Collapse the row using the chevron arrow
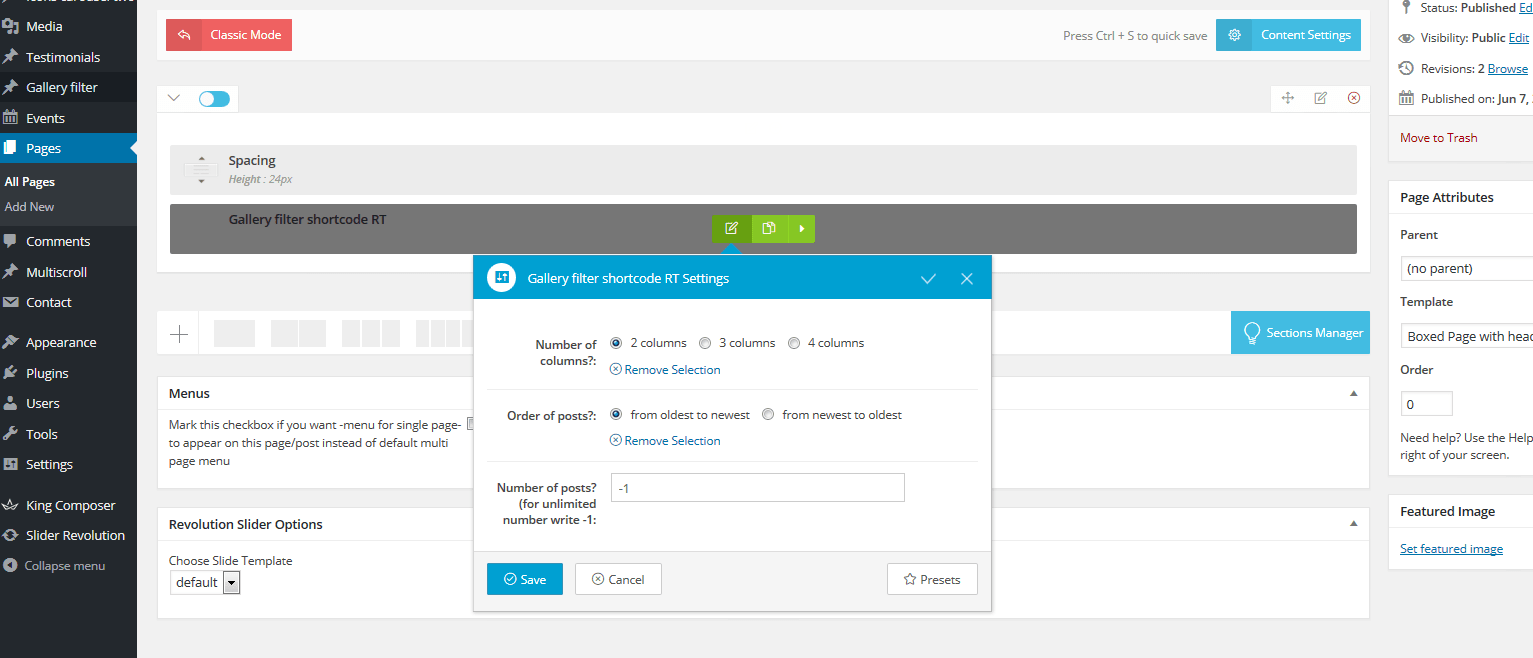This screenshot has height=658, width=1533. pos(174,98)
